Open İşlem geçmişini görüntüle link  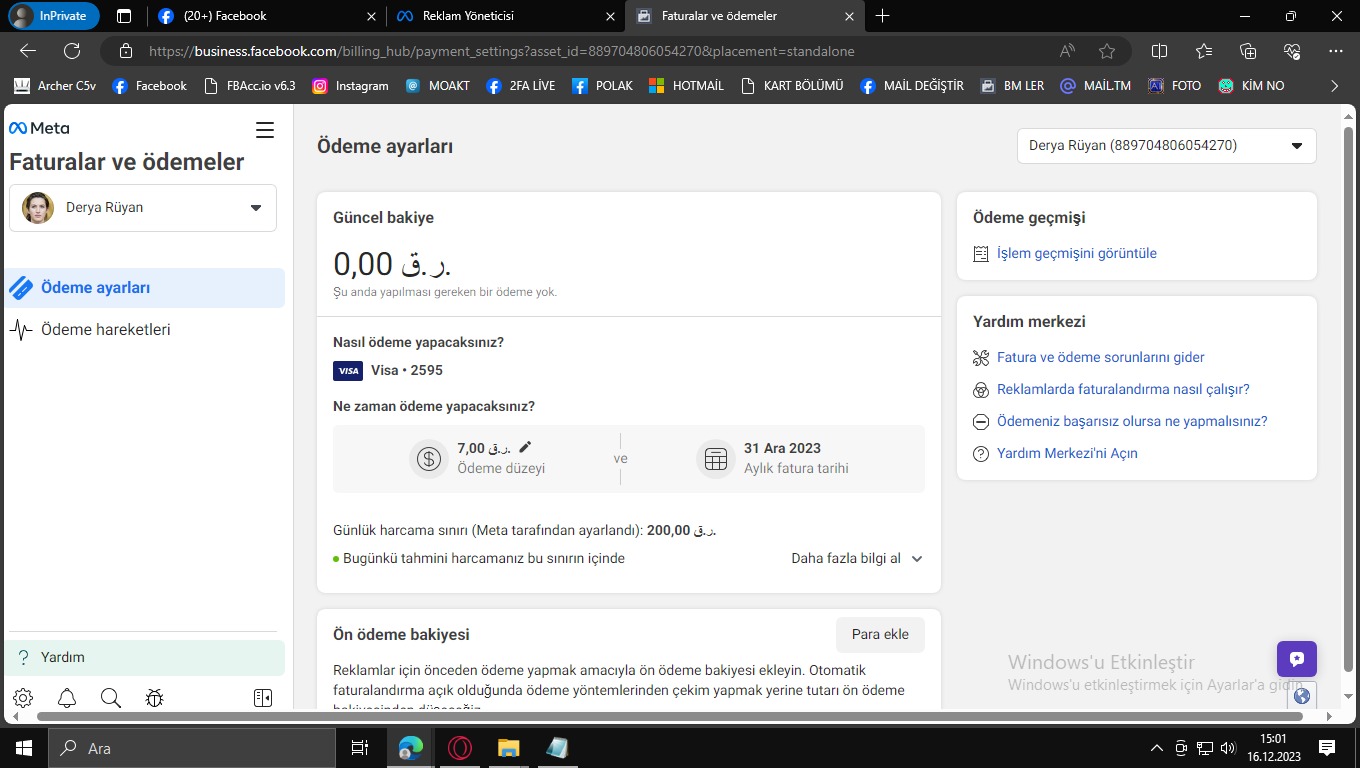click(x=1077, y=254)
